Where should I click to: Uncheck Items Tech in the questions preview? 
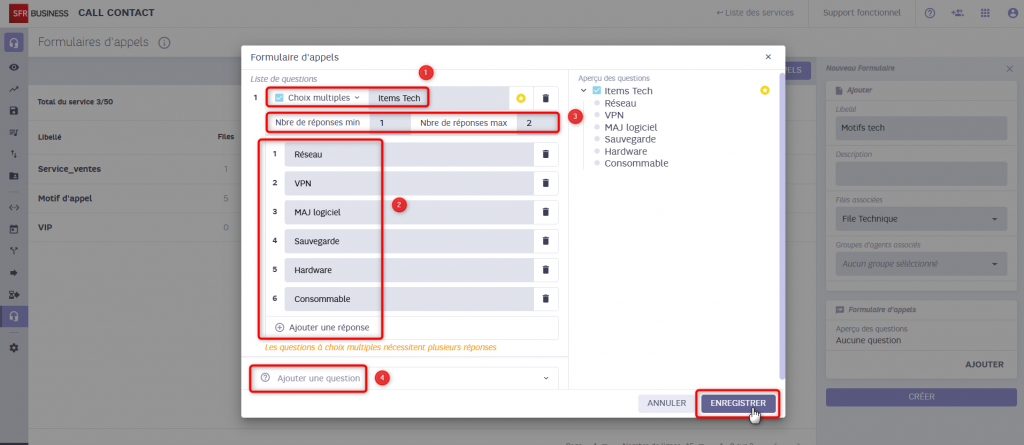pyautogui.click(x=597, y=91)
